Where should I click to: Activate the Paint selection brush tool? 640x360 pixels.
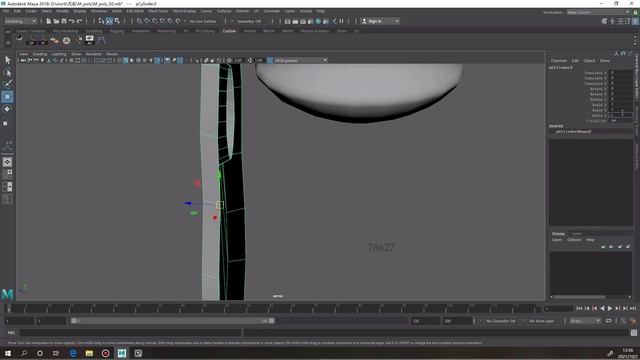point(7,84)
